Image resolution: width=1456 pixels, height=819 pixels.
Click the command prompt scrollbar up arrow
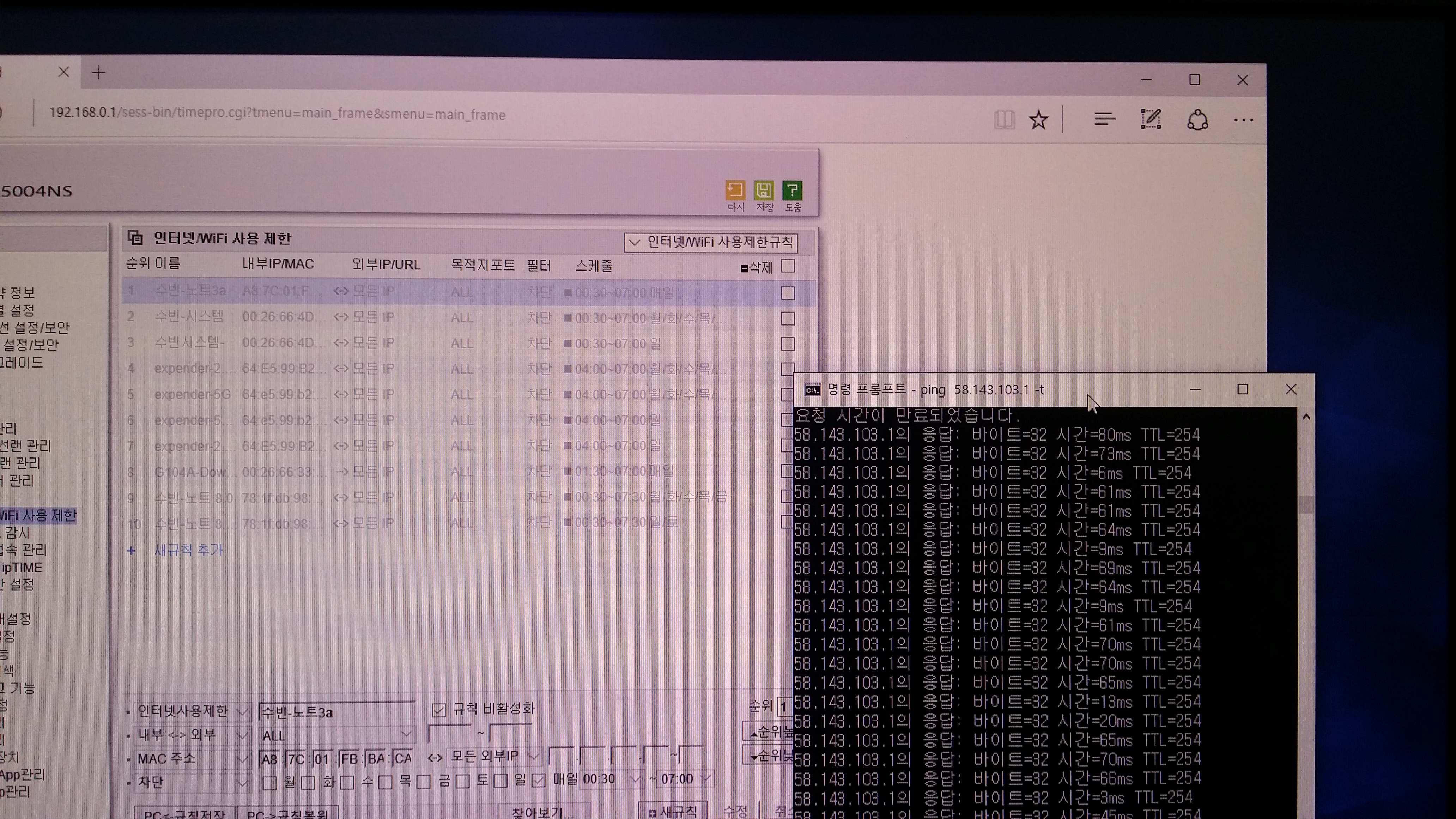pos(1306,417)
